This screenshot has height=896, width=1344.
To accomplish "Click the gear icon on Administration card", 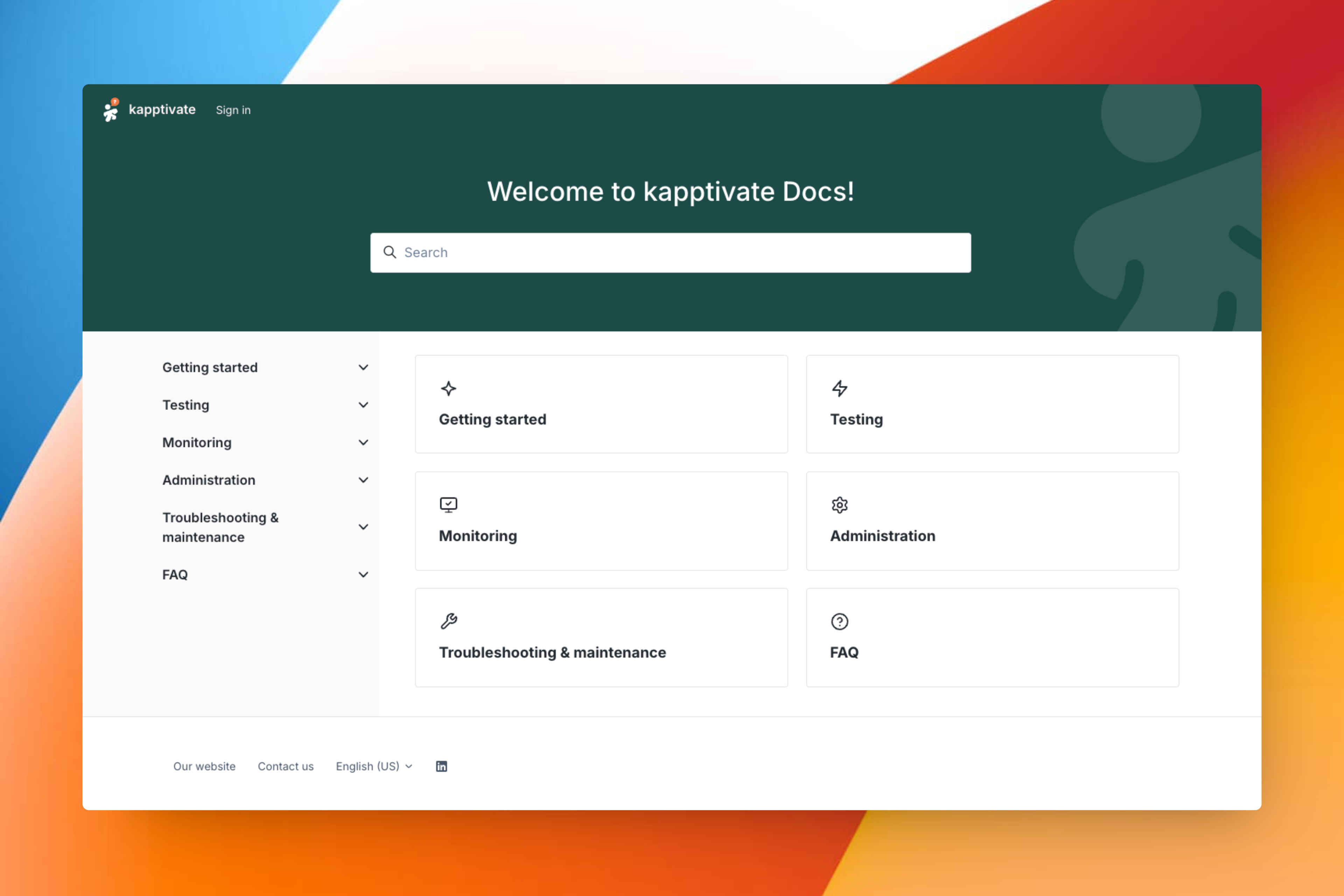I will [839, 505].
